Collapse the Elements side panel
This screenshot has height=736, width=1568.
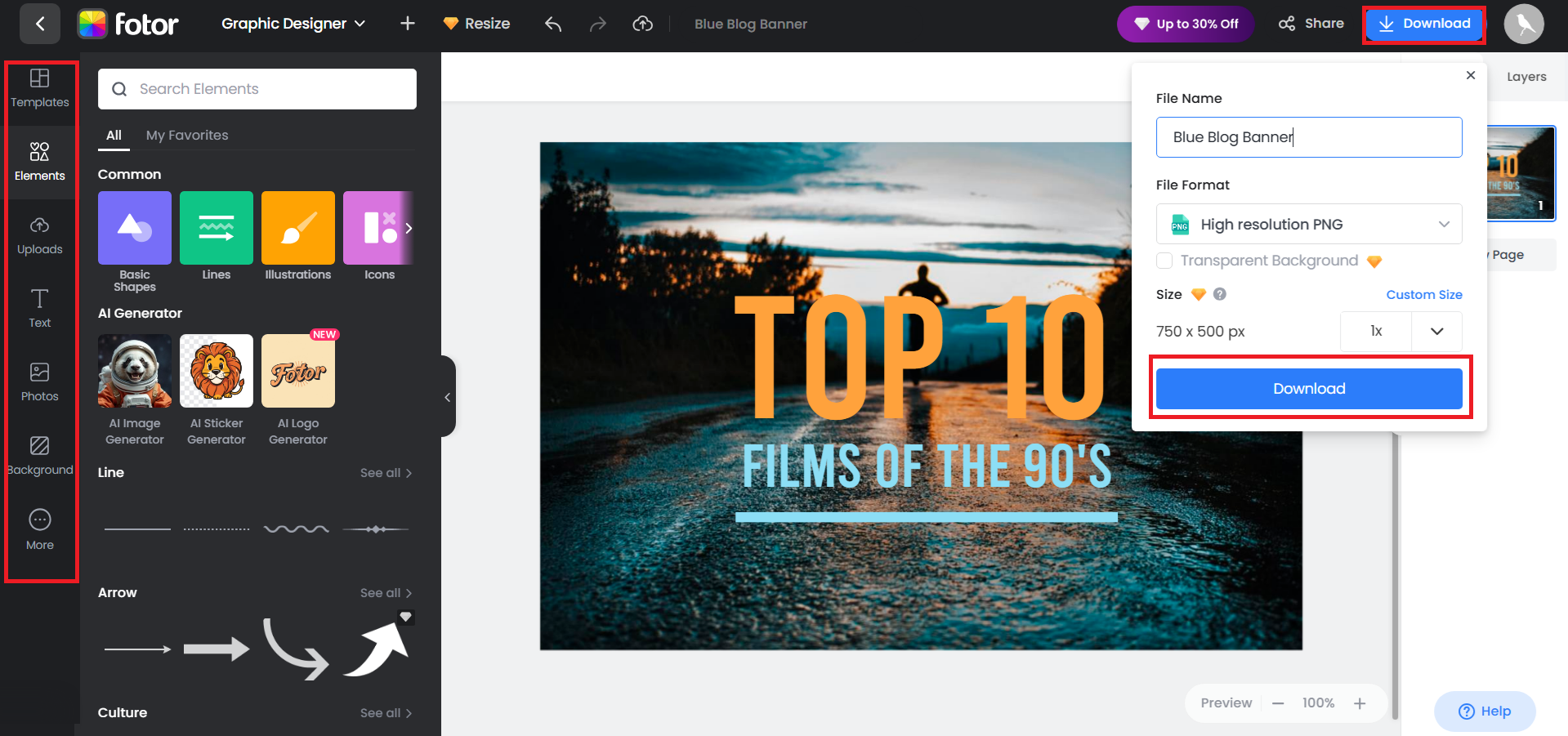448,397
